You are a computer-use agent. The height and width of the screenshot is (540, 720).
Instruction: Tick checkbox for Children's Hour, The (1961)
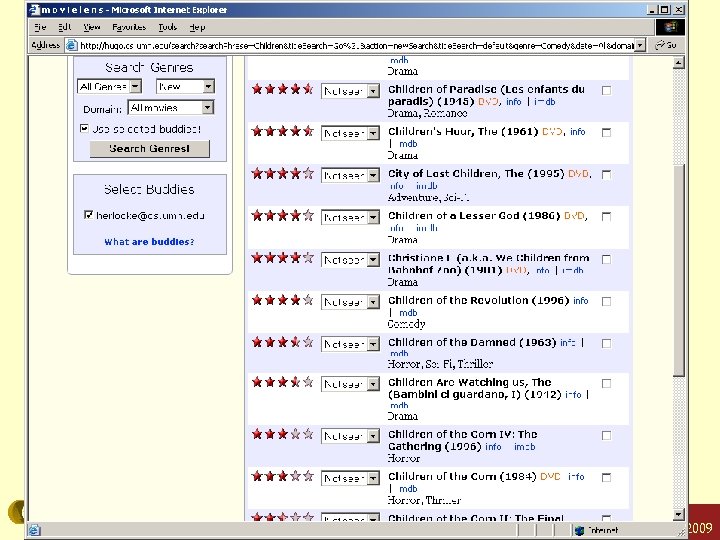[x=606, y=133]
